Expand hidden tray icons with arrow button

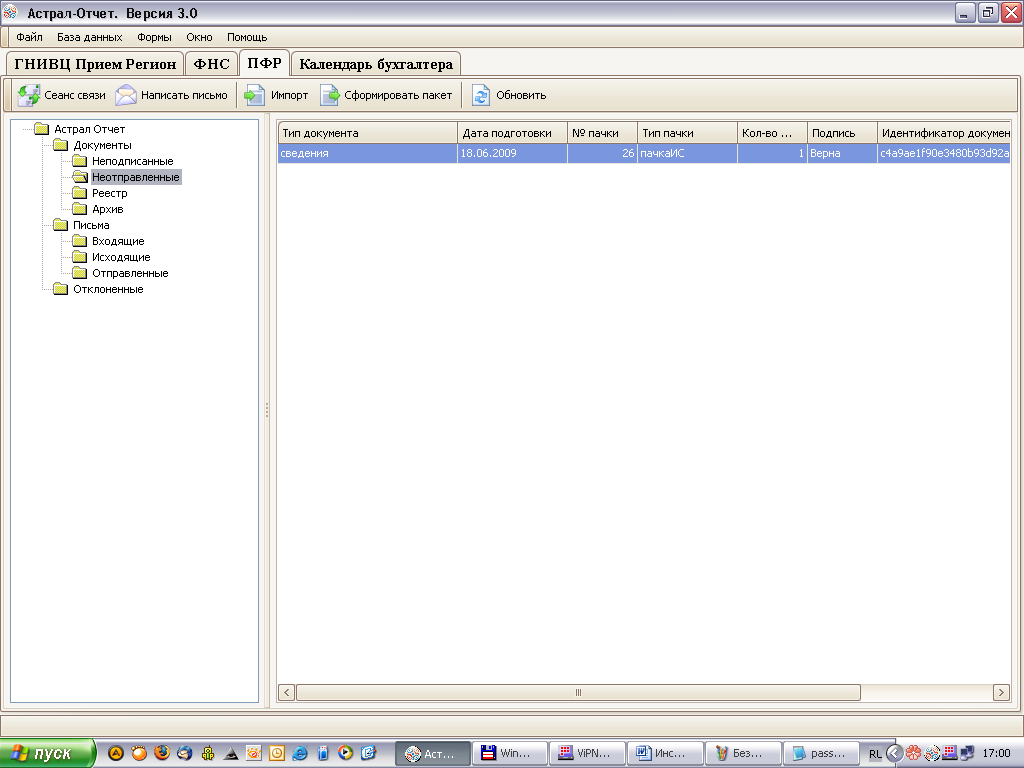tap(894, 753)
